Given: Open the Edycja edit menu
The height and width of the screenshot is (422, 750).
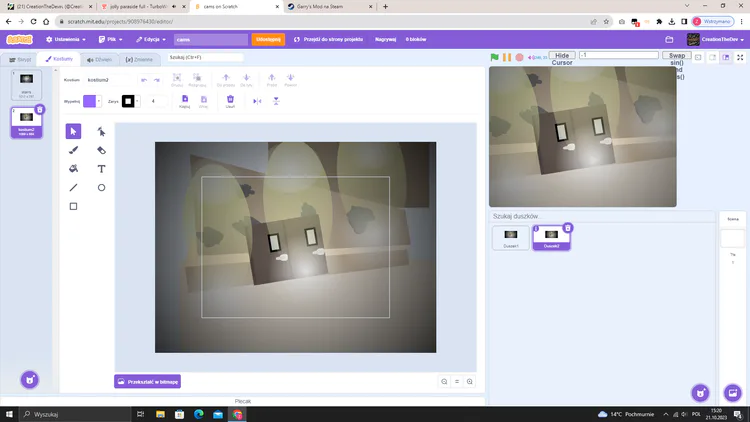Looking at the screenshot, I should click(151, 39).
